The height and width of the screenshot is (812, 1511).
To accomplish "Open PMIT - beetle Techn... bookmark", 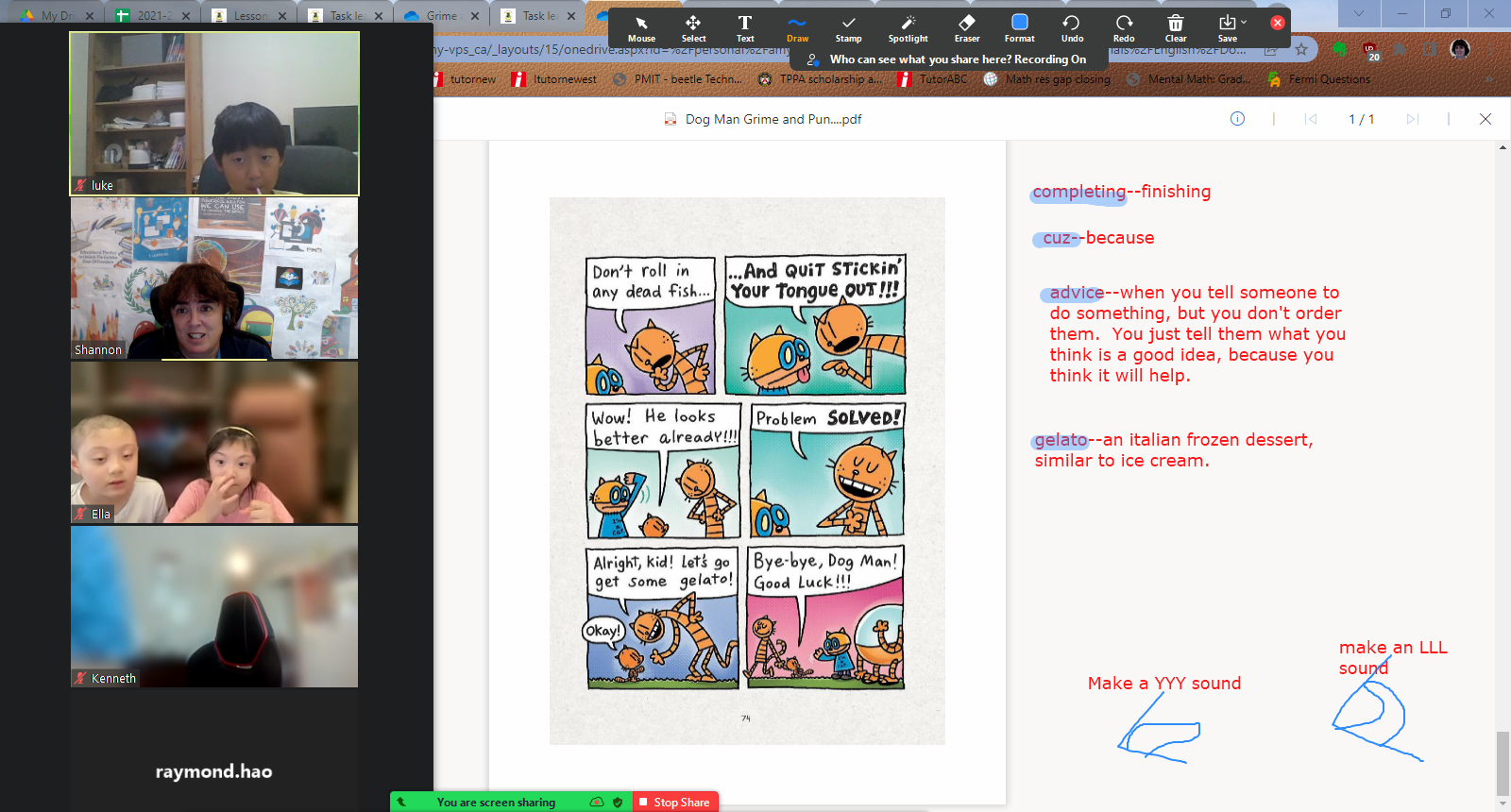I will (677, 79).
